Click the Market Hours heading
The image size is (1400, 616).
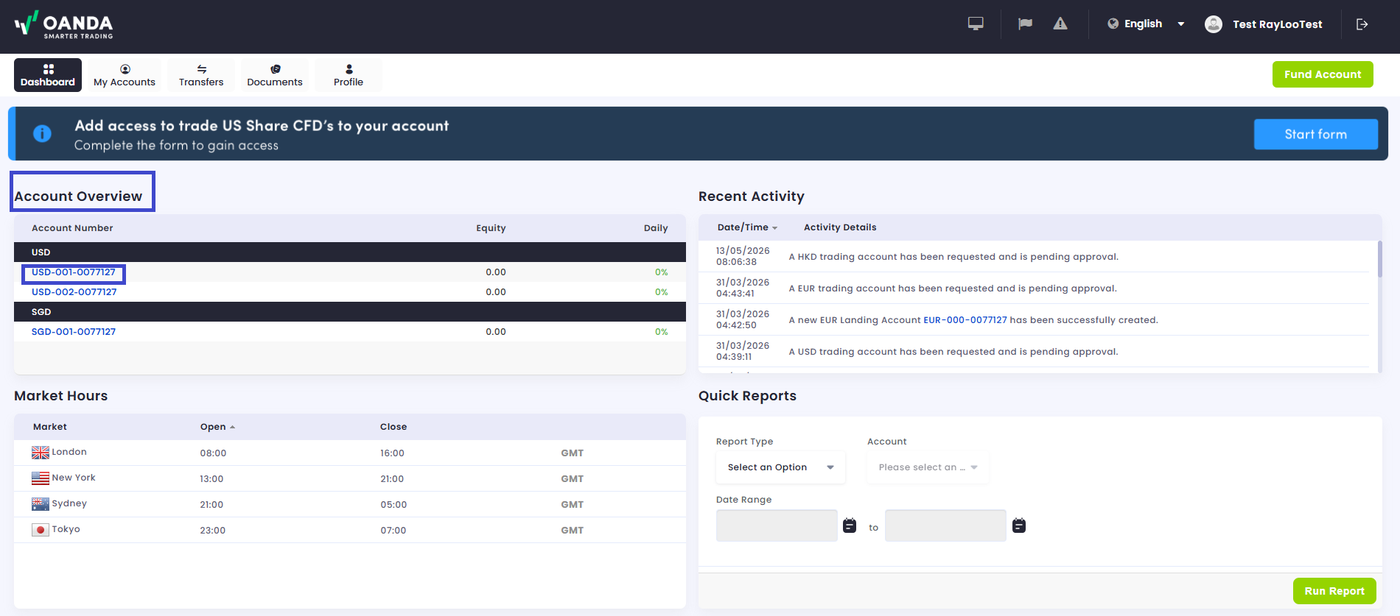click(x=61, y=396)
